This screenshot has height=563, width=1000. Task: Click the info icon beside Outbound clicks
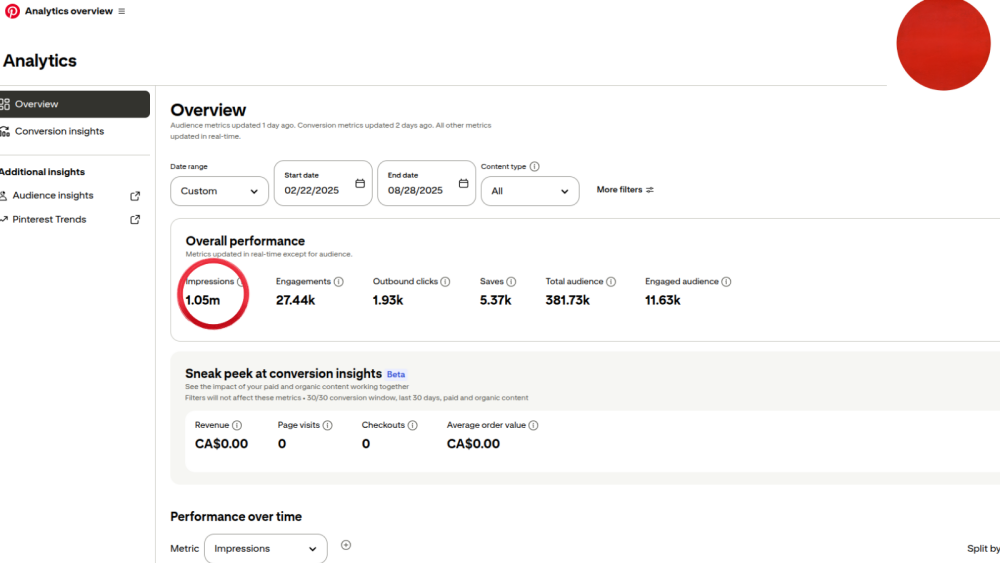445,282
